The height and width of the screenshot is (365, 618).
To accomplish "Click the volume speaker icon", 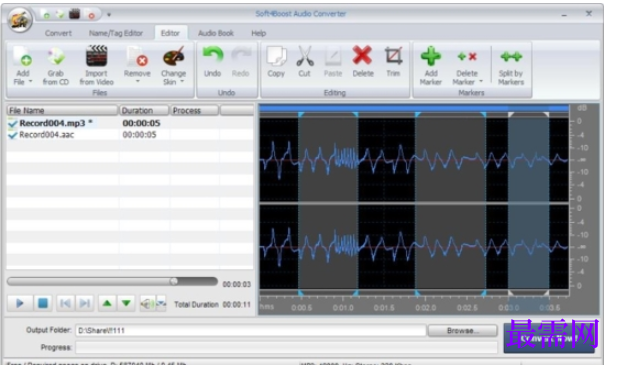I will tap(148, 304).
